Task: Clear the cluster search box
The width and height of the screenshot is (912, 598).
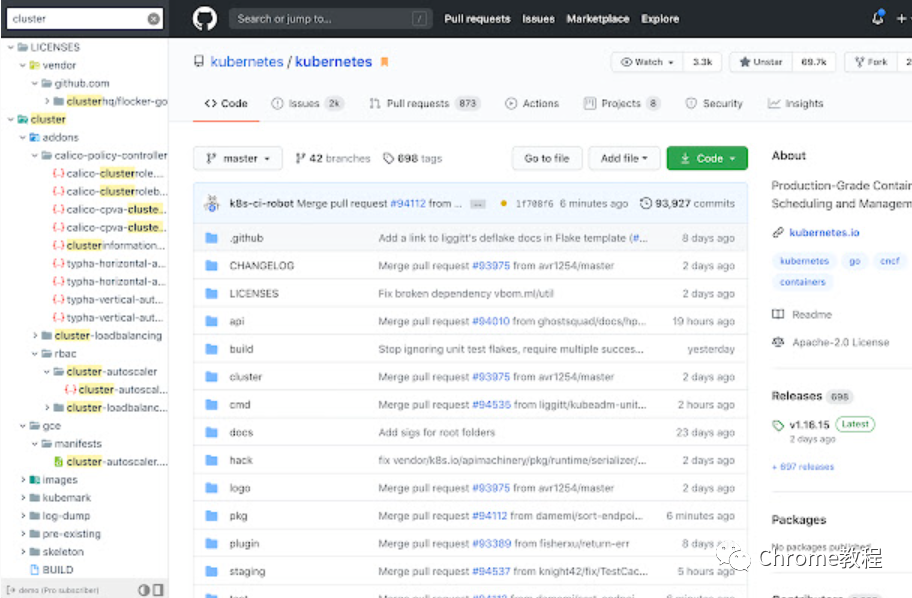Action: tap(154, 19)
